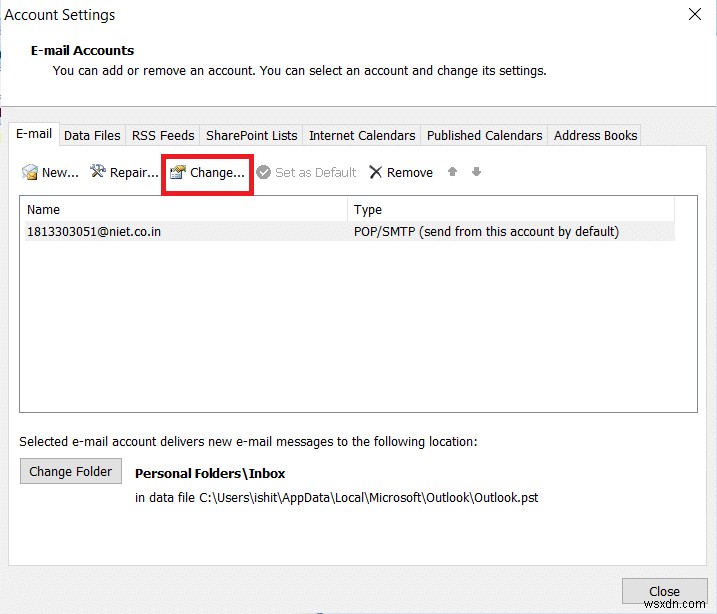Click the Type column header

511,210
